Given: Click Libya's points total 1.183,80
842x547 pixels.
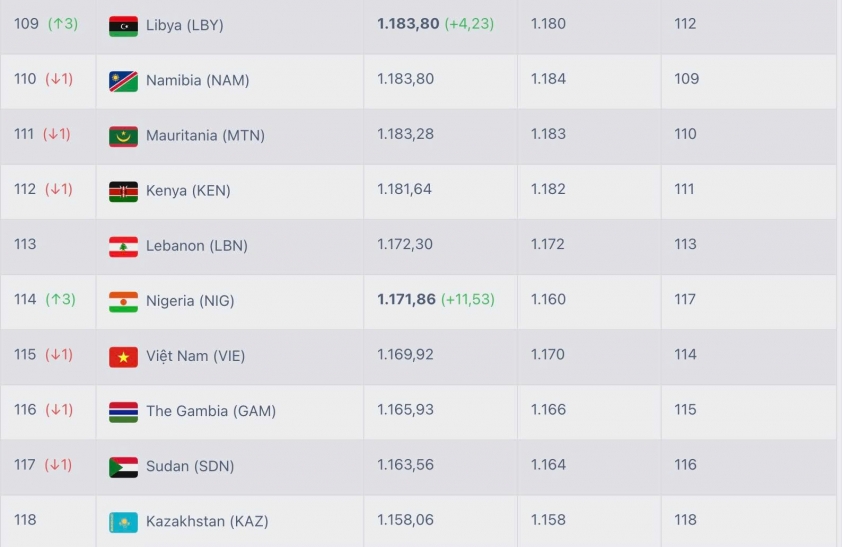Looking at the screenshot, I should click(408, 24).
